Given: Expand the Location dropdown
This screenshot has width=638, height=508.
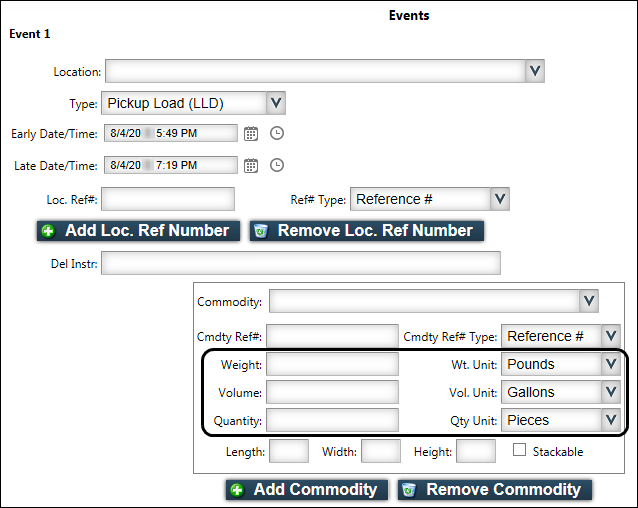Looking at the screenshot, I should point(535,71).
